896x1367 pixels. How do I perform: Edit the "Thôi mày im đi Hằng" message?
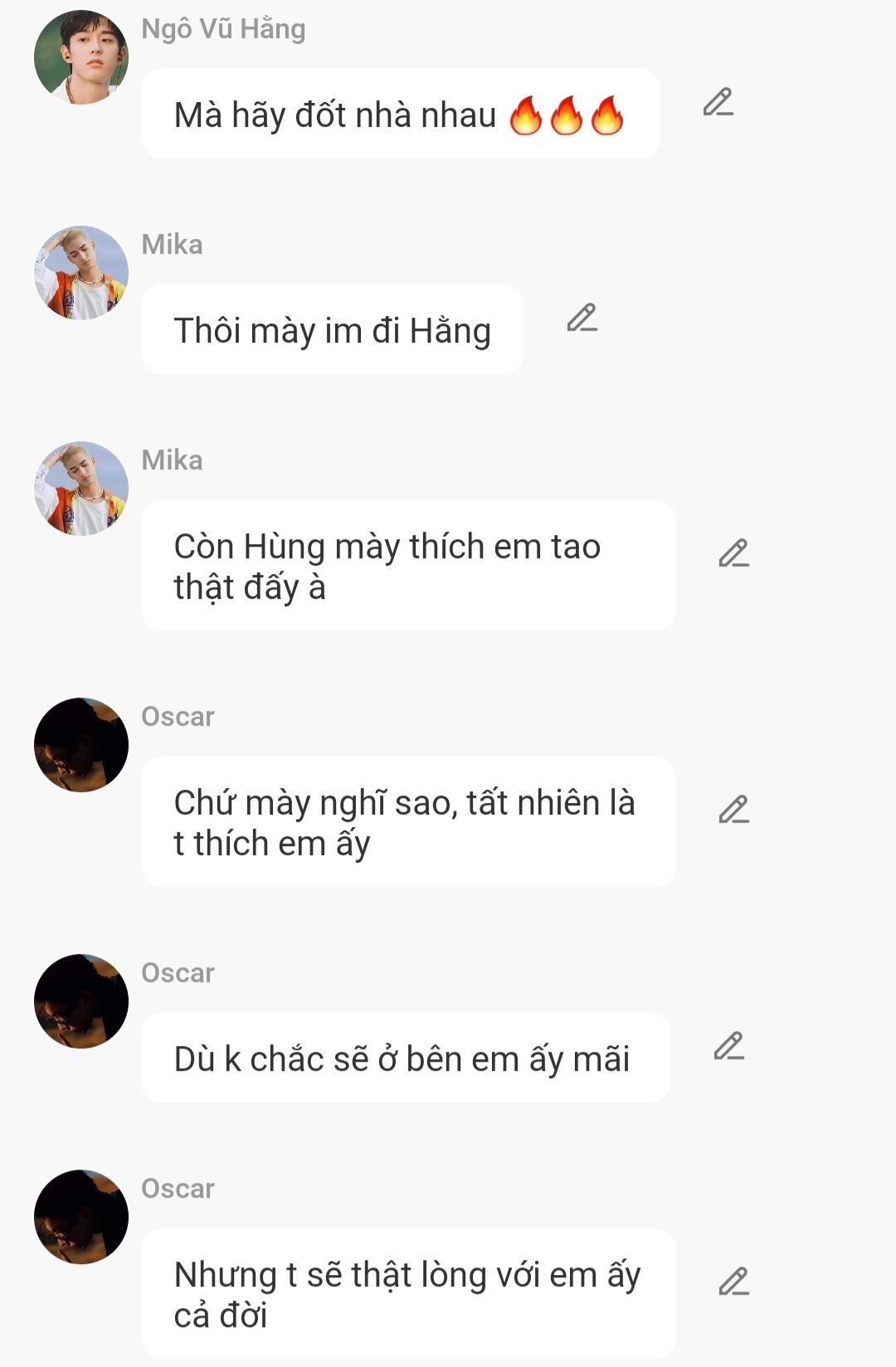582,319
